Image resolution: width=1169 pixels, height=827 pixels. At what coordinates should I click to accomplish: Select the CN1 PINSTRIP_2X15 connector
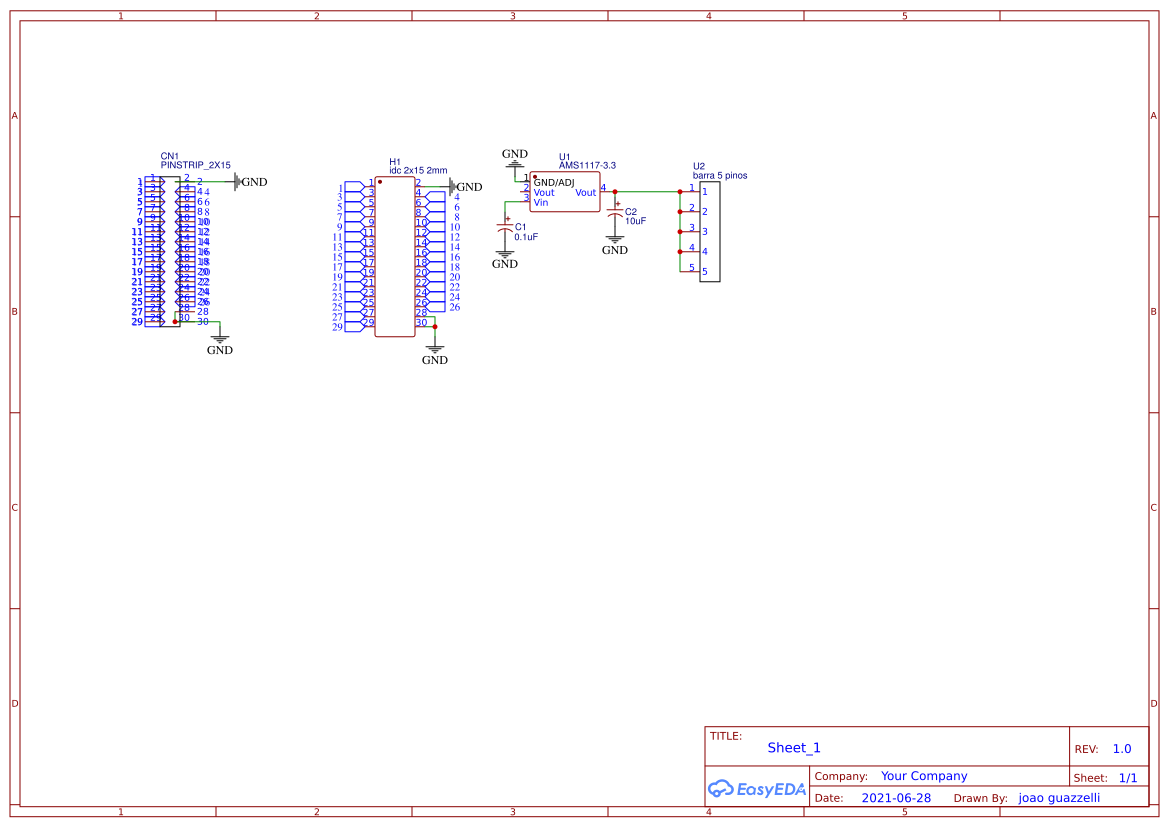tap(163, 251)
